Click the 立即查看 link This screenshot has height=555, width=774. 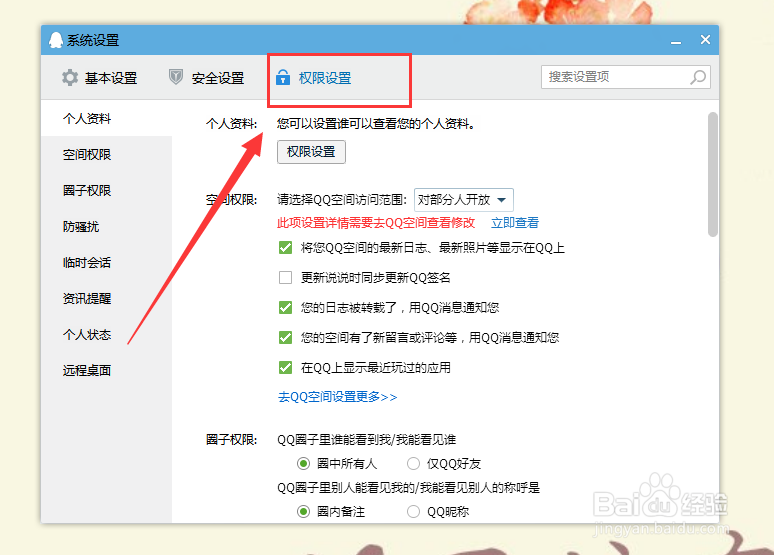515,223
